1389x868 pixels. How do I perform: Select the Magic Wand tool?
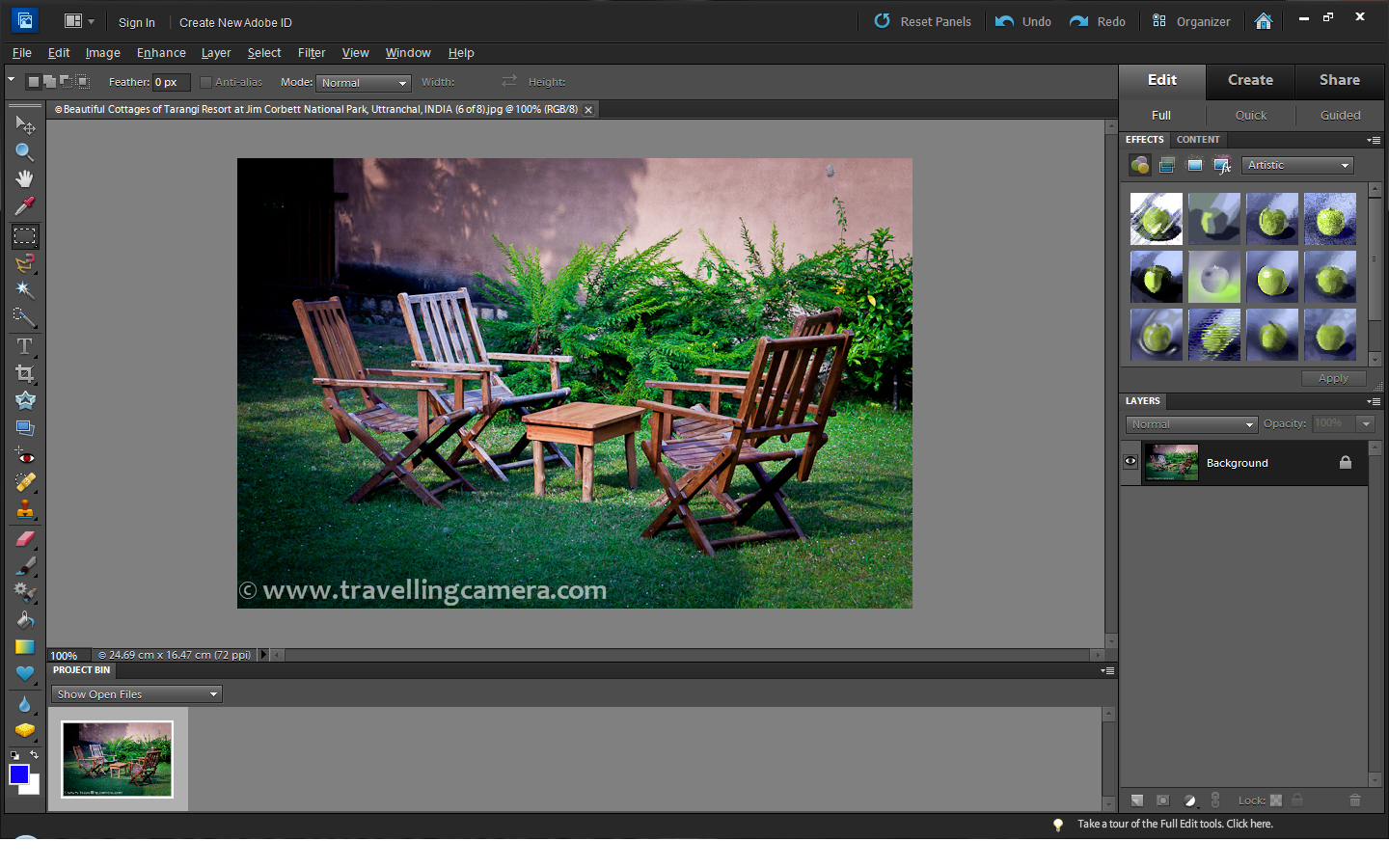pyautogui.click(x=25, y=290)
